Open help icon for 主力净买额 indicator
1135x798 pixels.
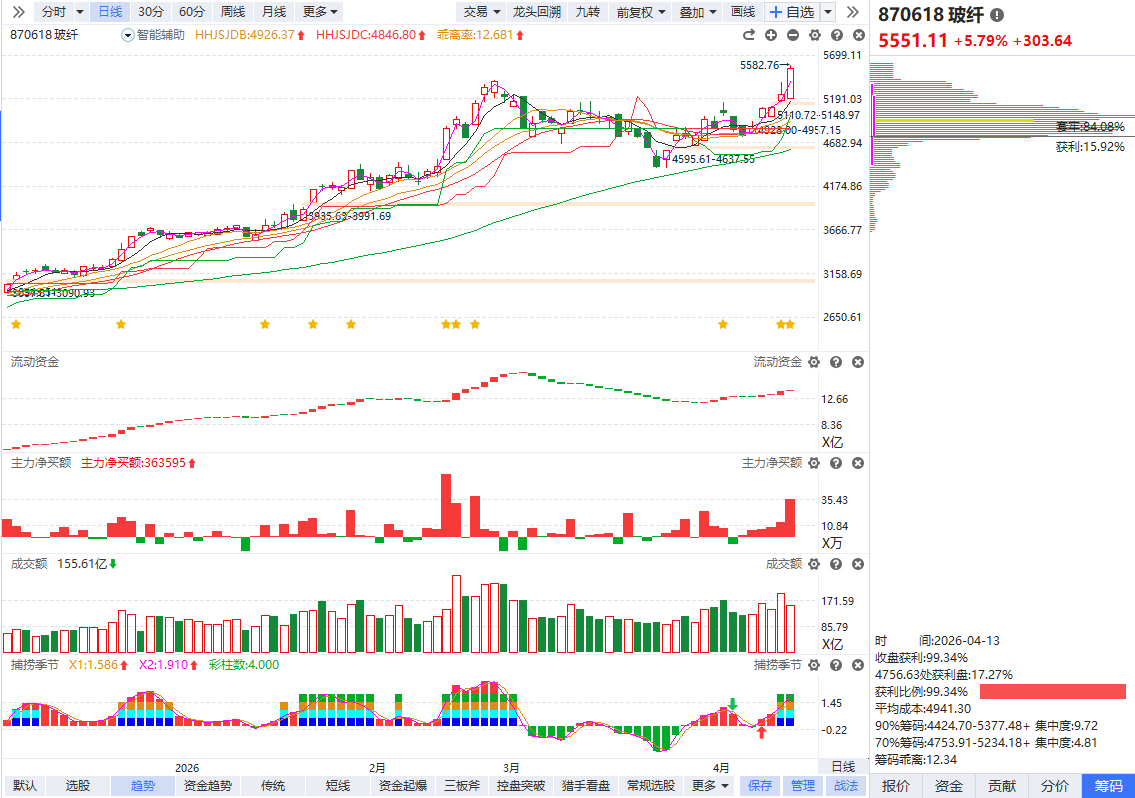pos(836,463)
